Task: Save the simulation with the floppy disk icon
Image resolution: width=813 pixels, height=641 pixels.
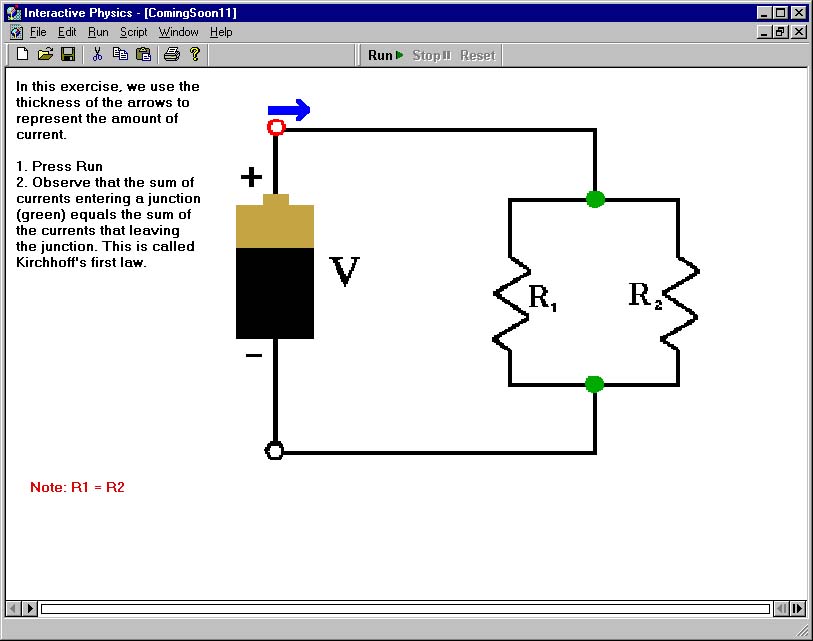Action: coord(68,54)
